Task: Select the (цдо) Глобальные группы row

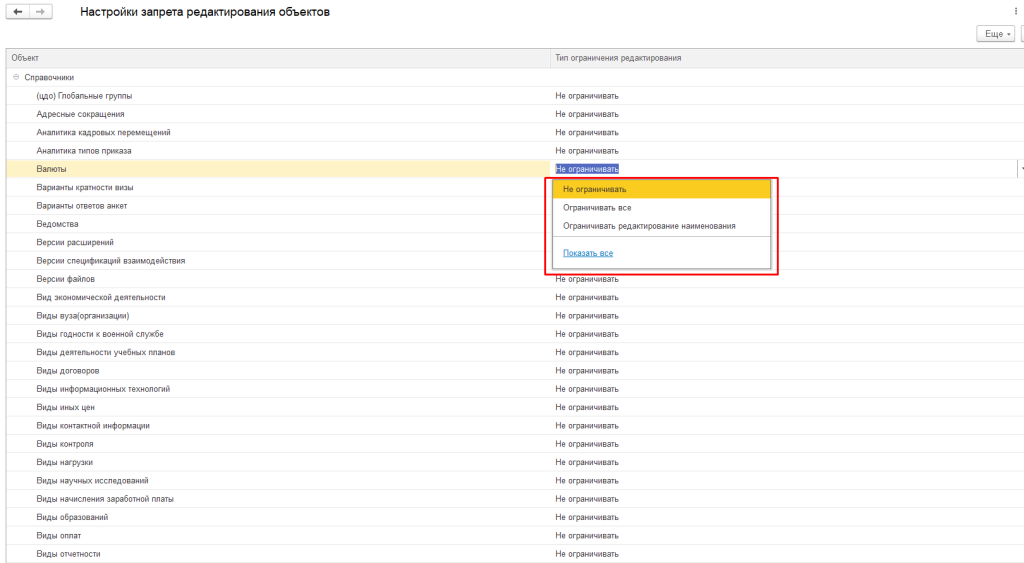Action: pos(84,96)
